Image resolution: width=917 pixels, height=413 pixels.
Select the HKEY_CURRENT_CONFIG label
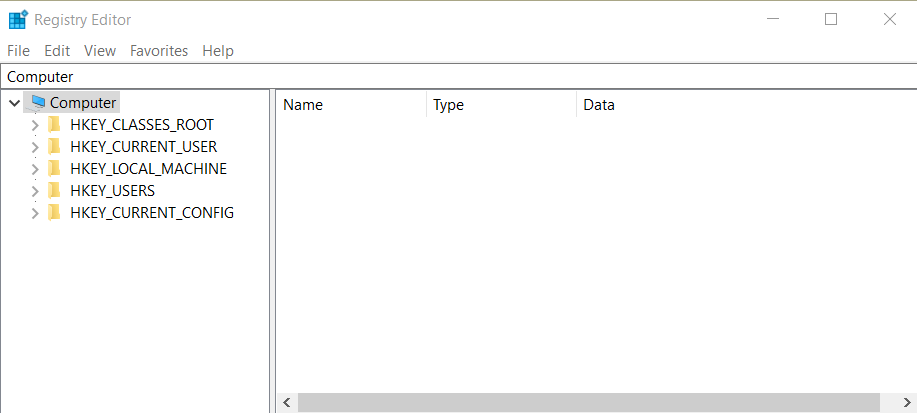[x=152, y=212]
